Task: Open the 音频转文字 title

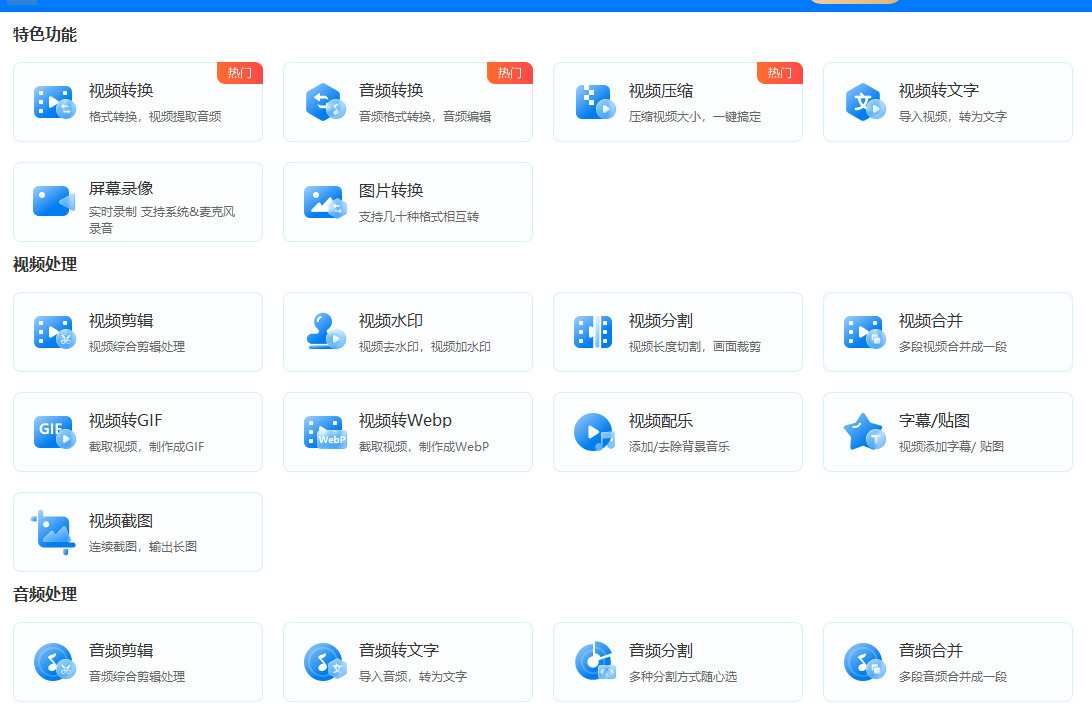Action: pyautogui.click(x=399, y=651)
